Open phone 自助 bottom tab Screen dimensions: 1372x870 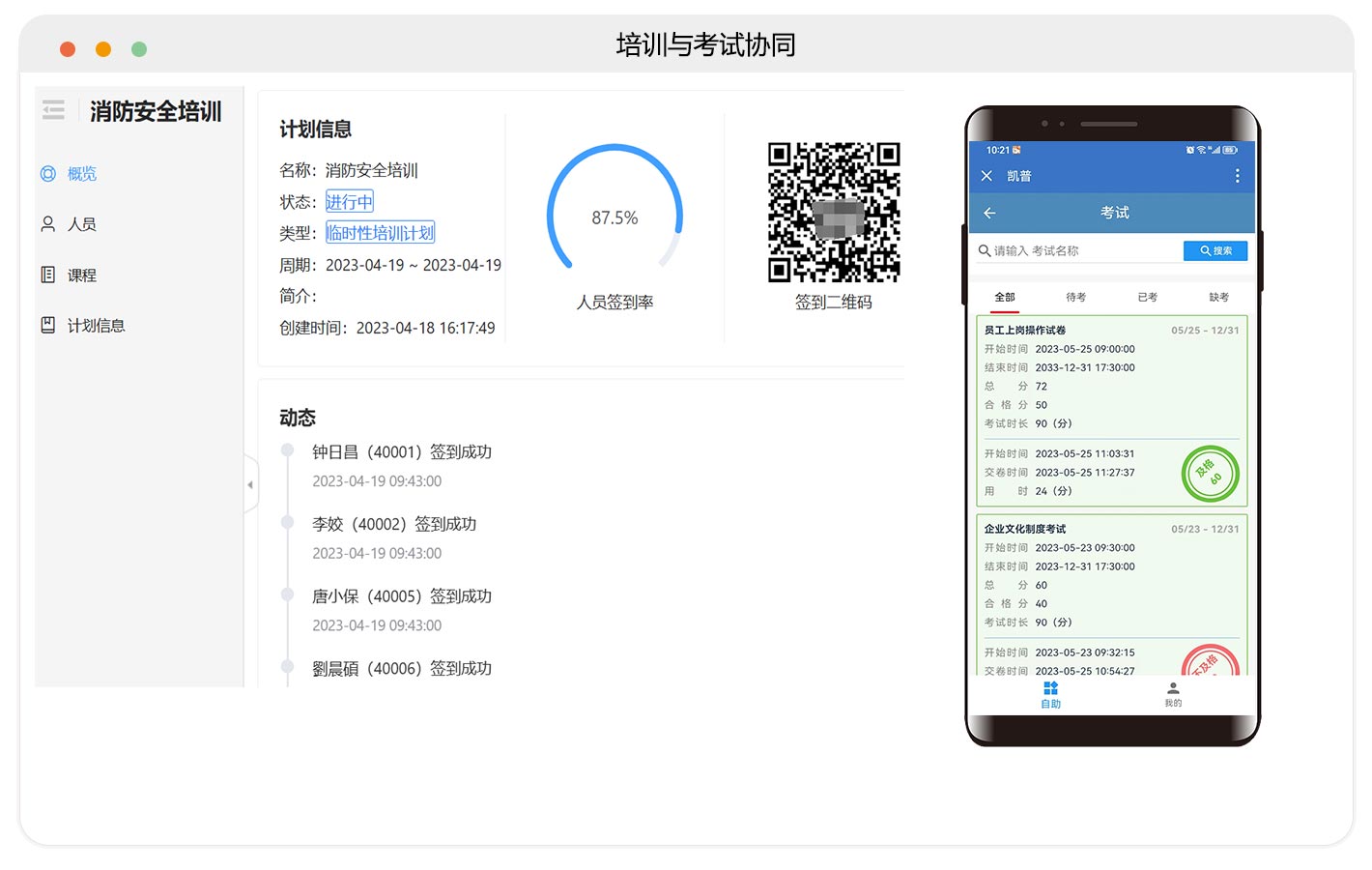click(x=1050, y=694)
